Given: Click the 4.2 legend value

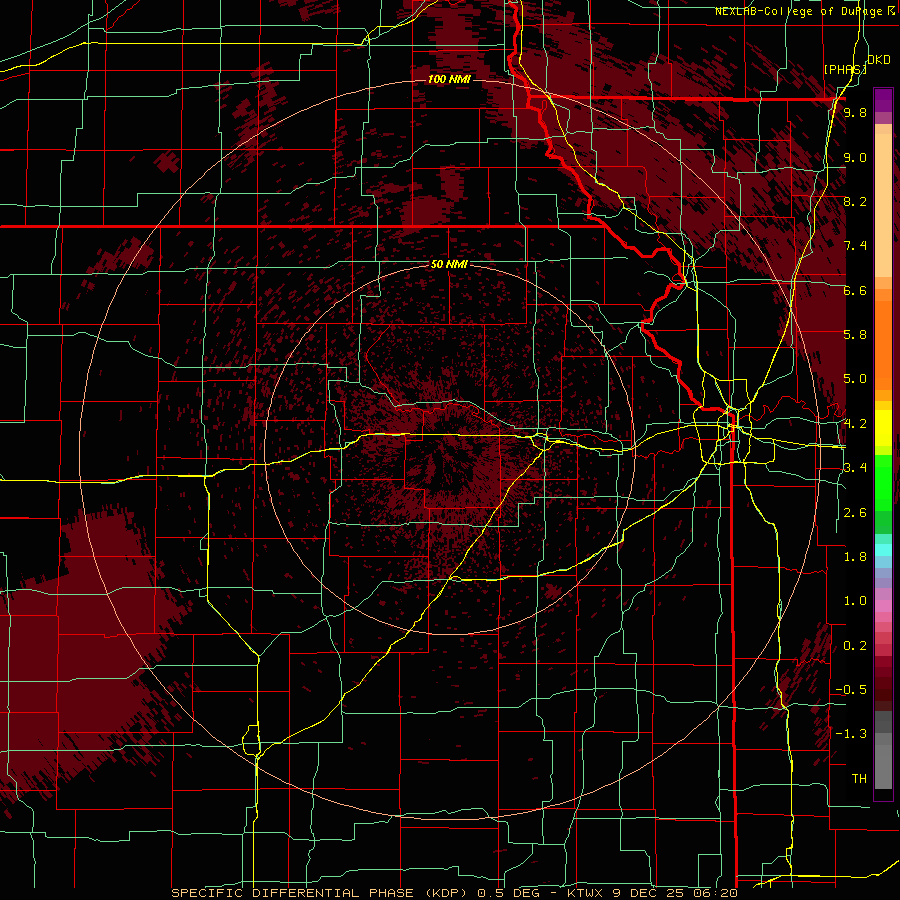Looking at the screenshot, I should click(855, 424).
